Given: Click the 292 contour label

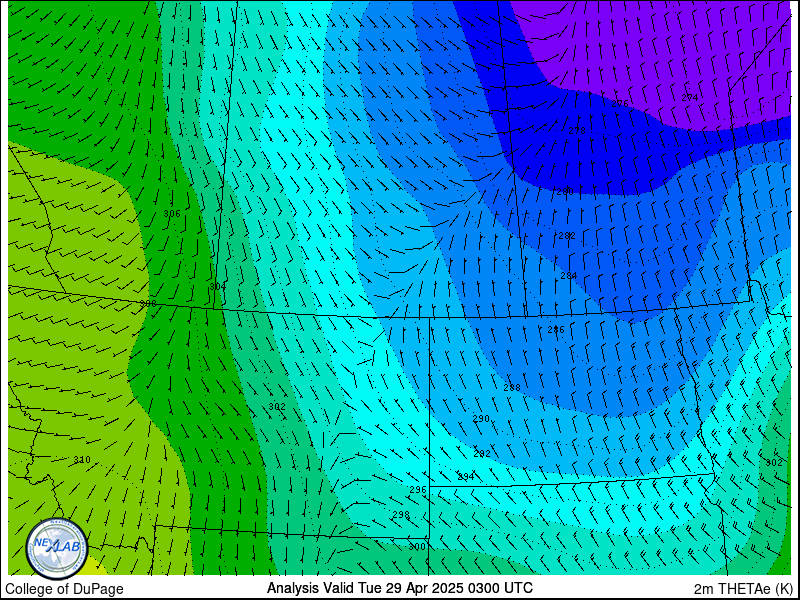Looking at the screenshot, I should pyautogui.click(x=482, y=454).
